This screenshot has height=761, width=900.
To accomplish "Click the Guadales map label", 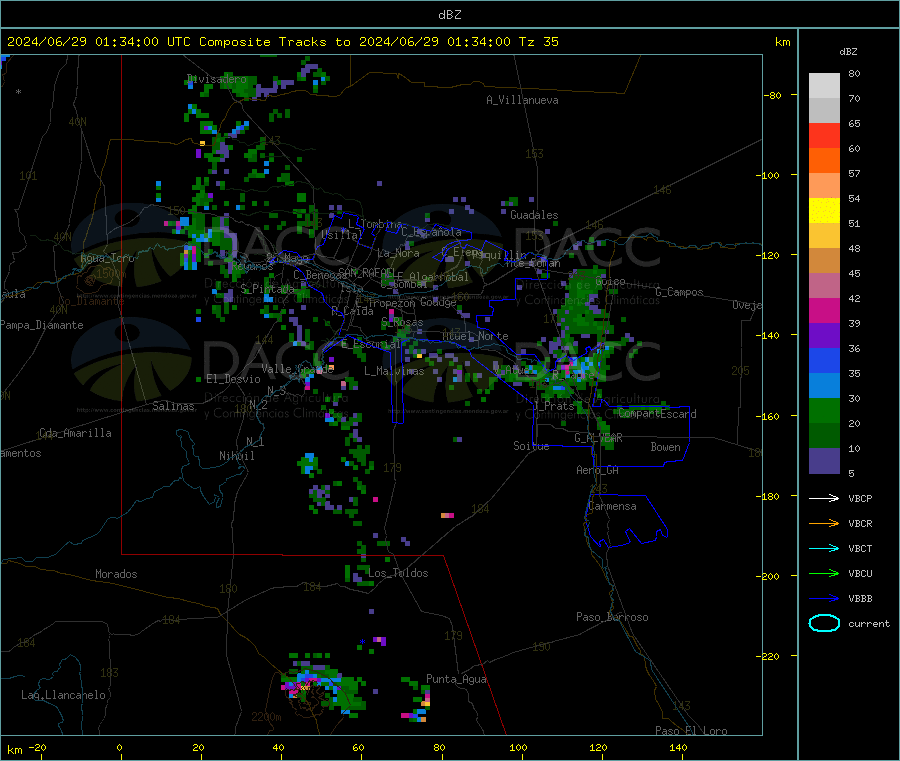I will (534, 215).
